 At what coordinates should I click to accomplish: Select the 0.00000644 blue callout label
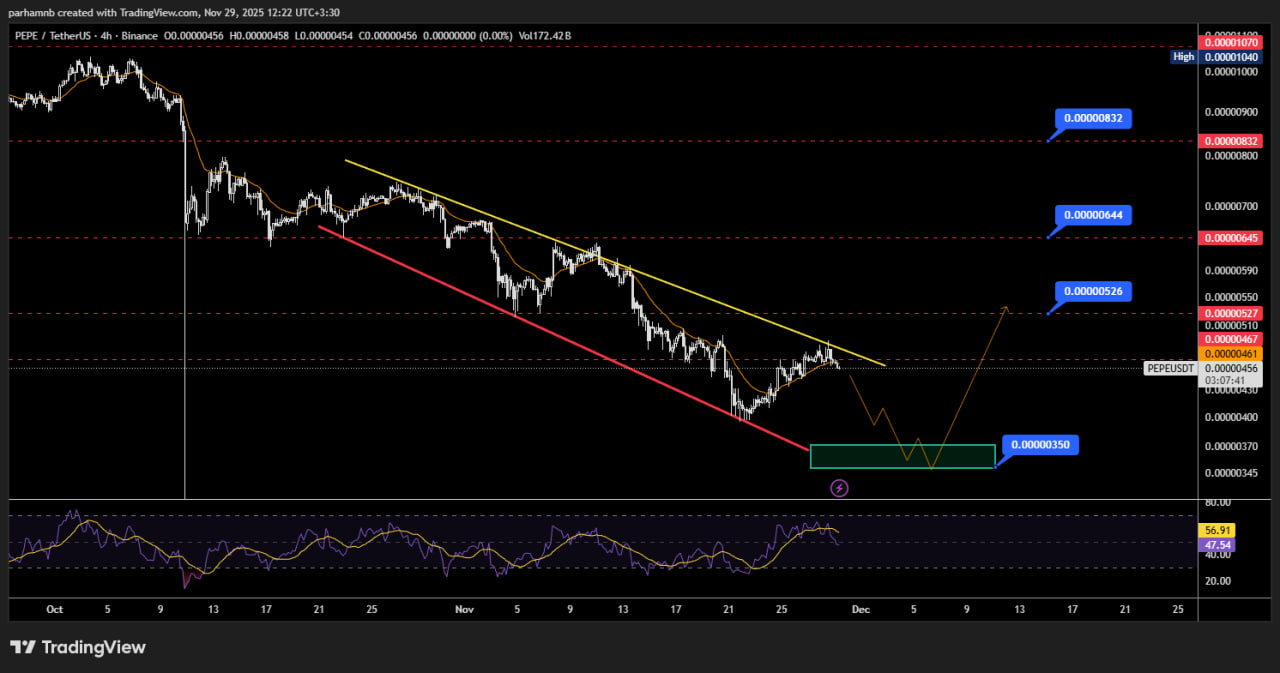(x=1093, y=215)
